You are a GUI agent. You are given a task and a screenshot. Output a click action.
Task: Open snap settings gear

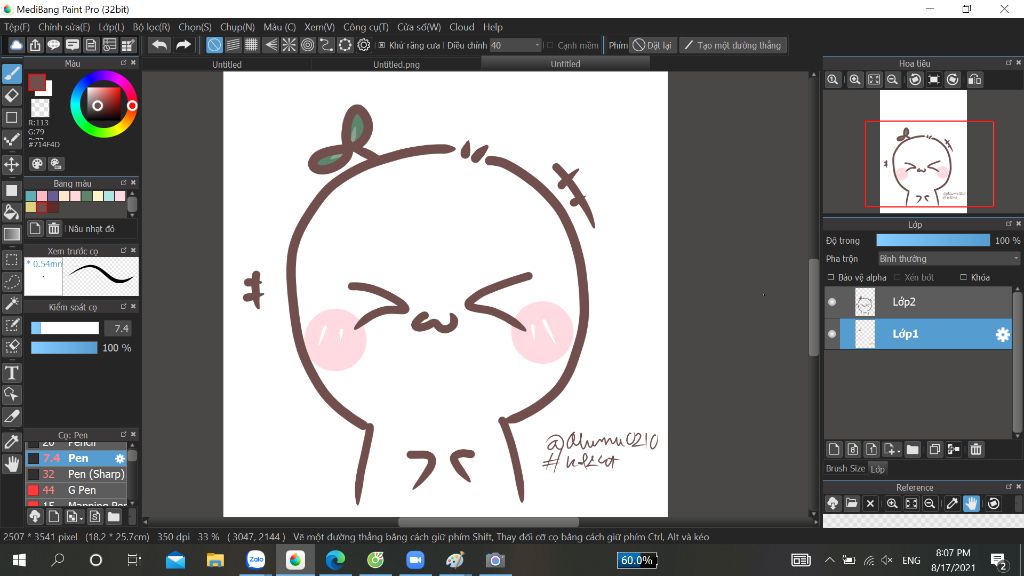364,45
